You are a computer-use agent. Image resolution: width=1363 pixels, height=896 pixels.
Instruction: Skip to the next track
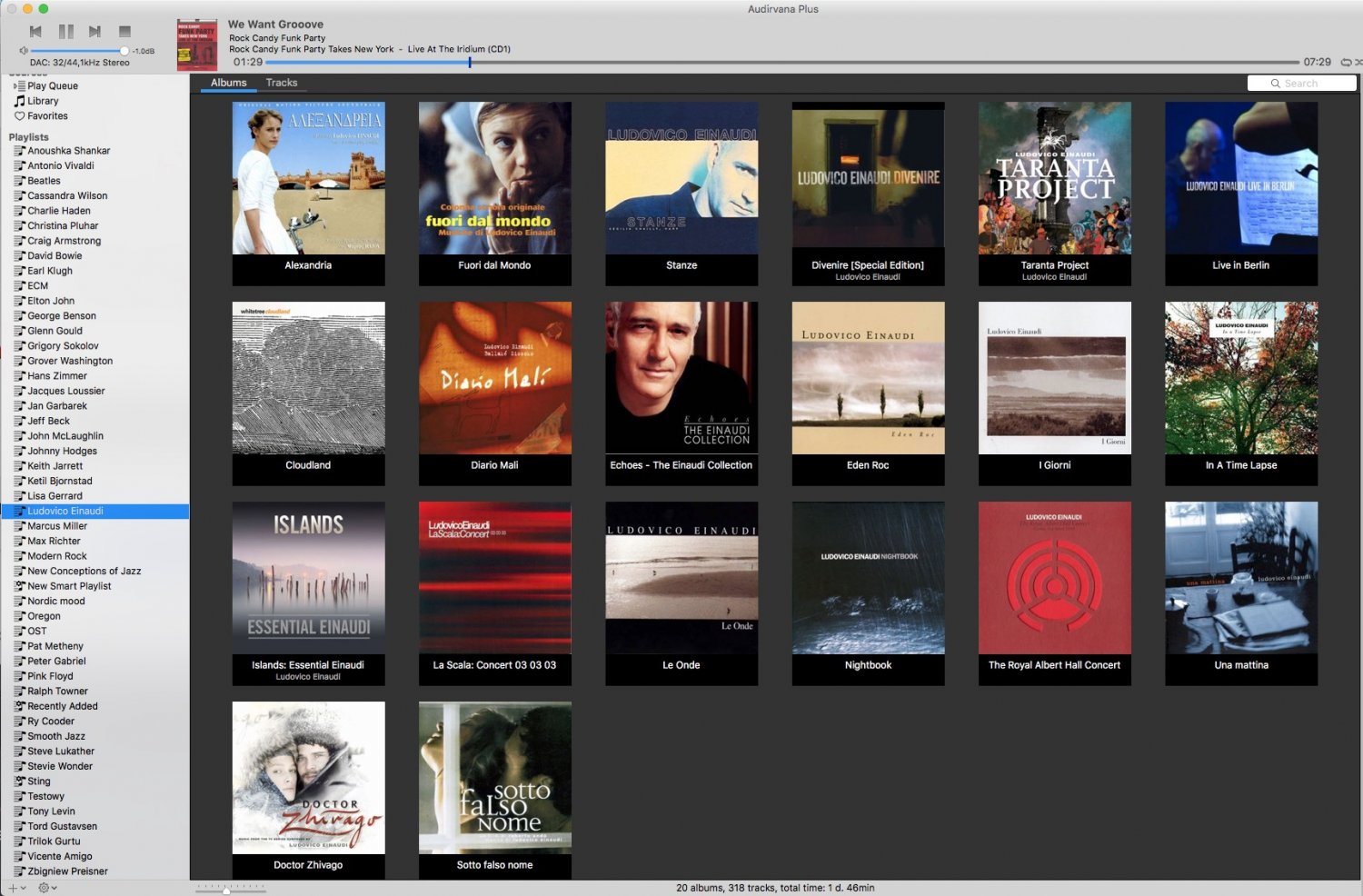click(x=95, y=32)
